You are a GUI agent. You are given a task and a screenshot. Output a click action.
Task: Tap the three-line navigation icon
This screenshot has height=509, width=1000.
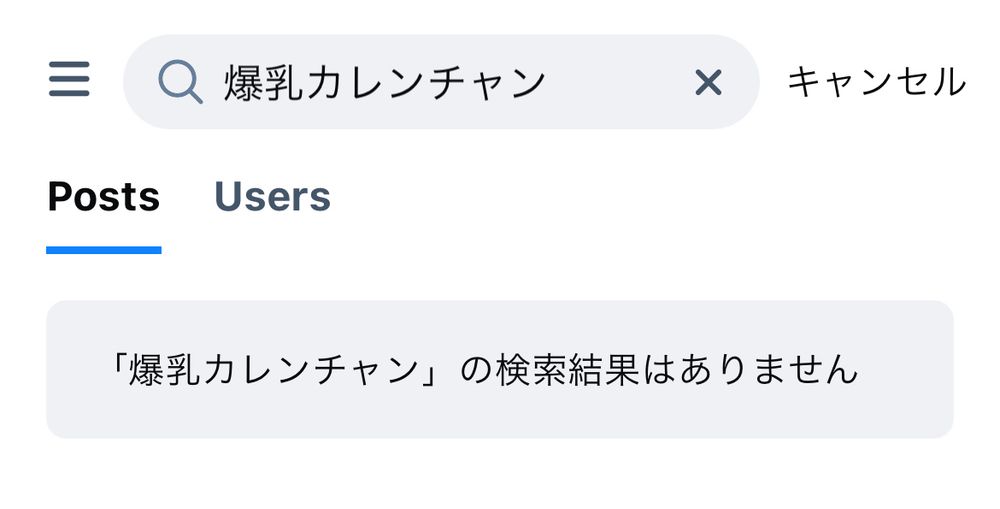pos(69,80)
